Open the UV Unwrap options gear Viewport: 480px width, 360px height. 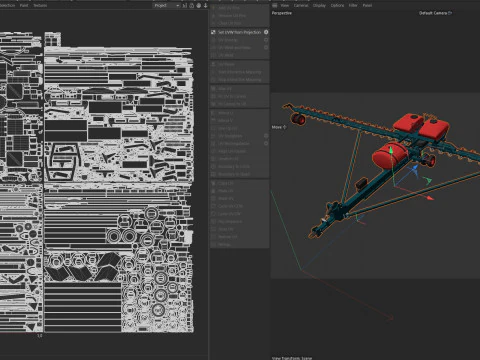266,40
